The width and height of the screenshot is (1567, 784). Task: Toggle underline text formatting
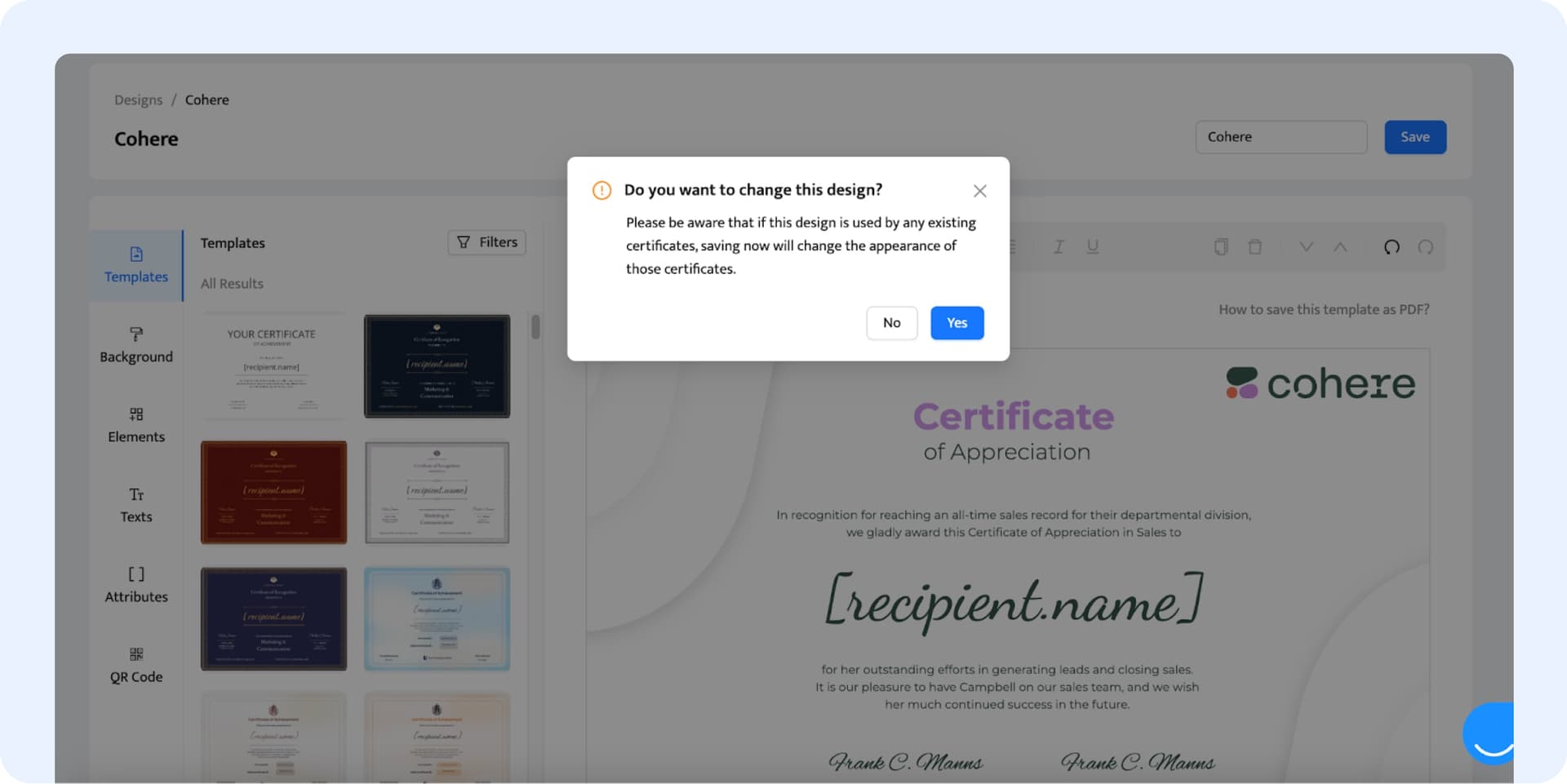pos(1092,247)
